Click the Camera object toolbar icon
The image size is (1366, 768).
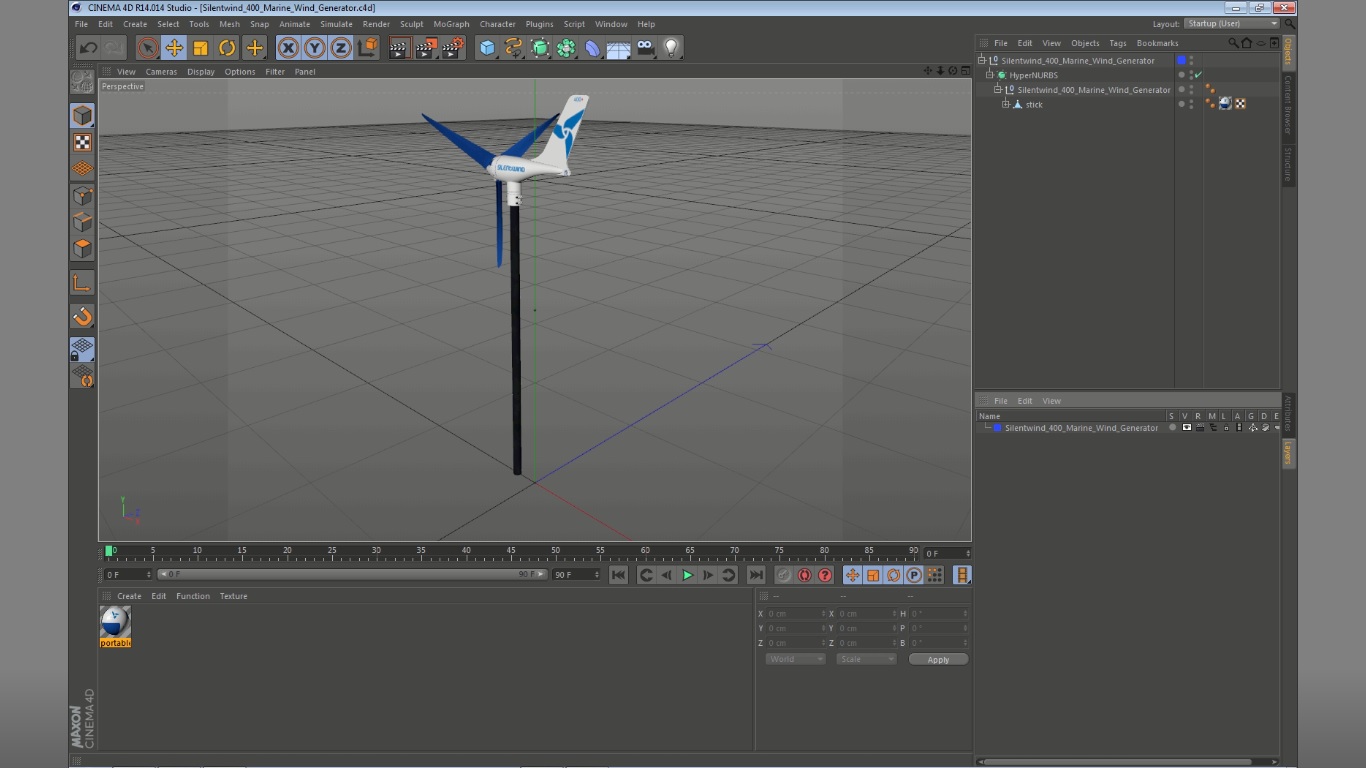pyautogui.click(x=646, y=47)
